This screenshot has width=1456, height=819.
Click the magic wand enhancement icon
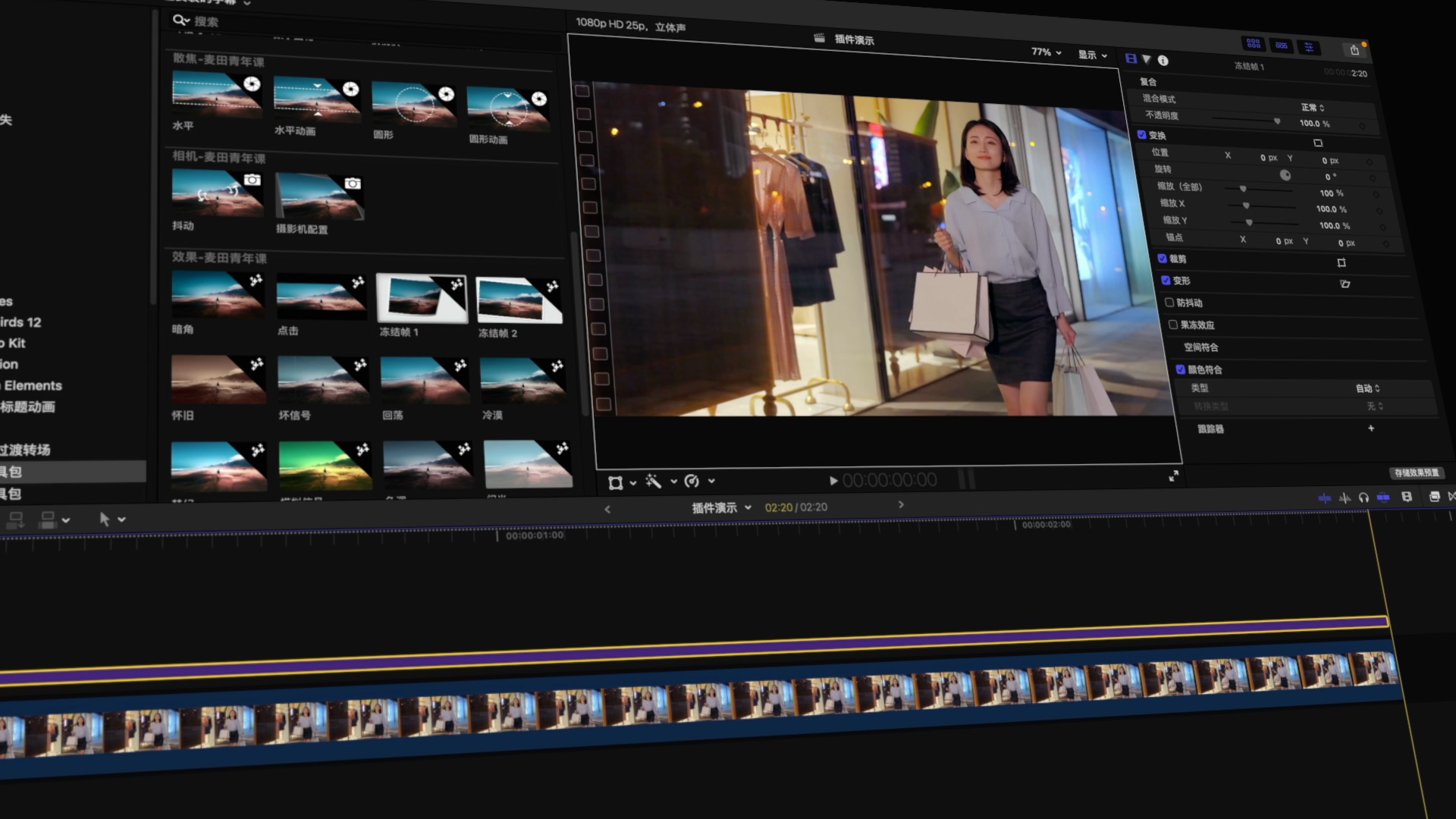click(653, 481)
